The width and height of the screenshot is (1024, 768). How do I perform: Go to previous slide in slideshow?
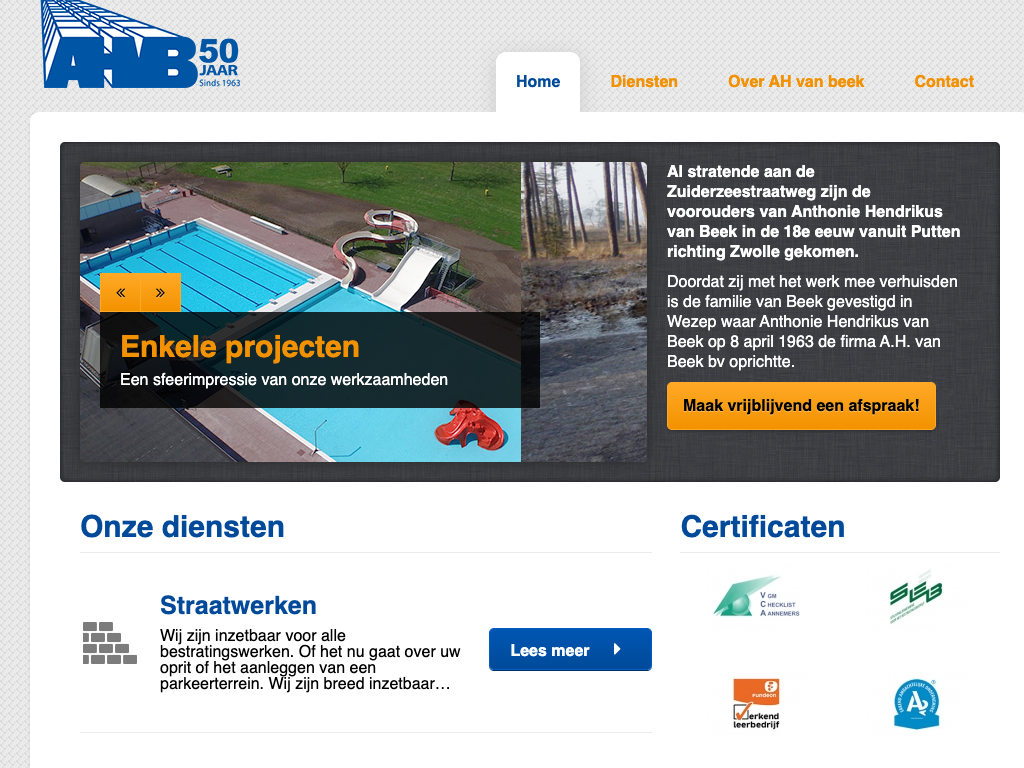[120, 293]
